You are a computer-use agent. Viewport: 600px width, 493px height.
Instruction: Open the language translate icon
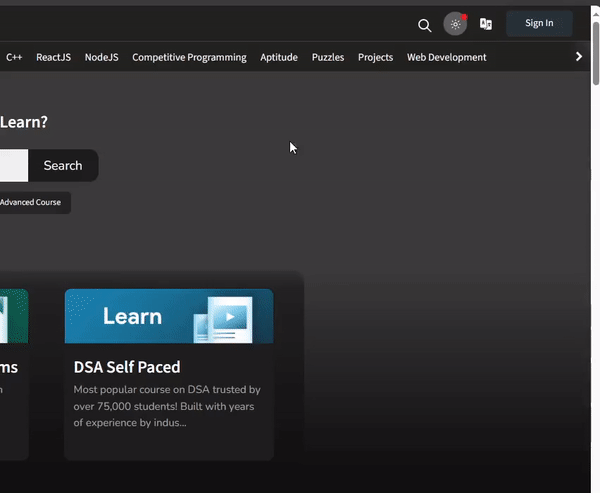click(486, 24)
